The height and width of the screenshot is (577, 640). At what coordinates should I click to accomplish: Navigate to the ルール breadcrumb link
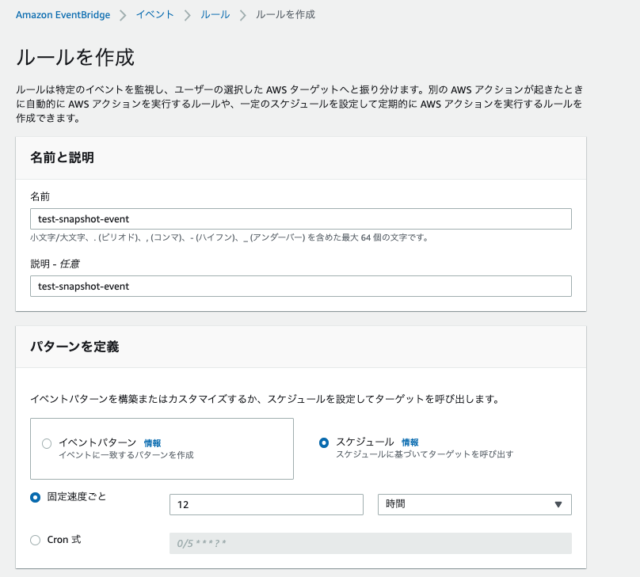[x=215, y=15]
